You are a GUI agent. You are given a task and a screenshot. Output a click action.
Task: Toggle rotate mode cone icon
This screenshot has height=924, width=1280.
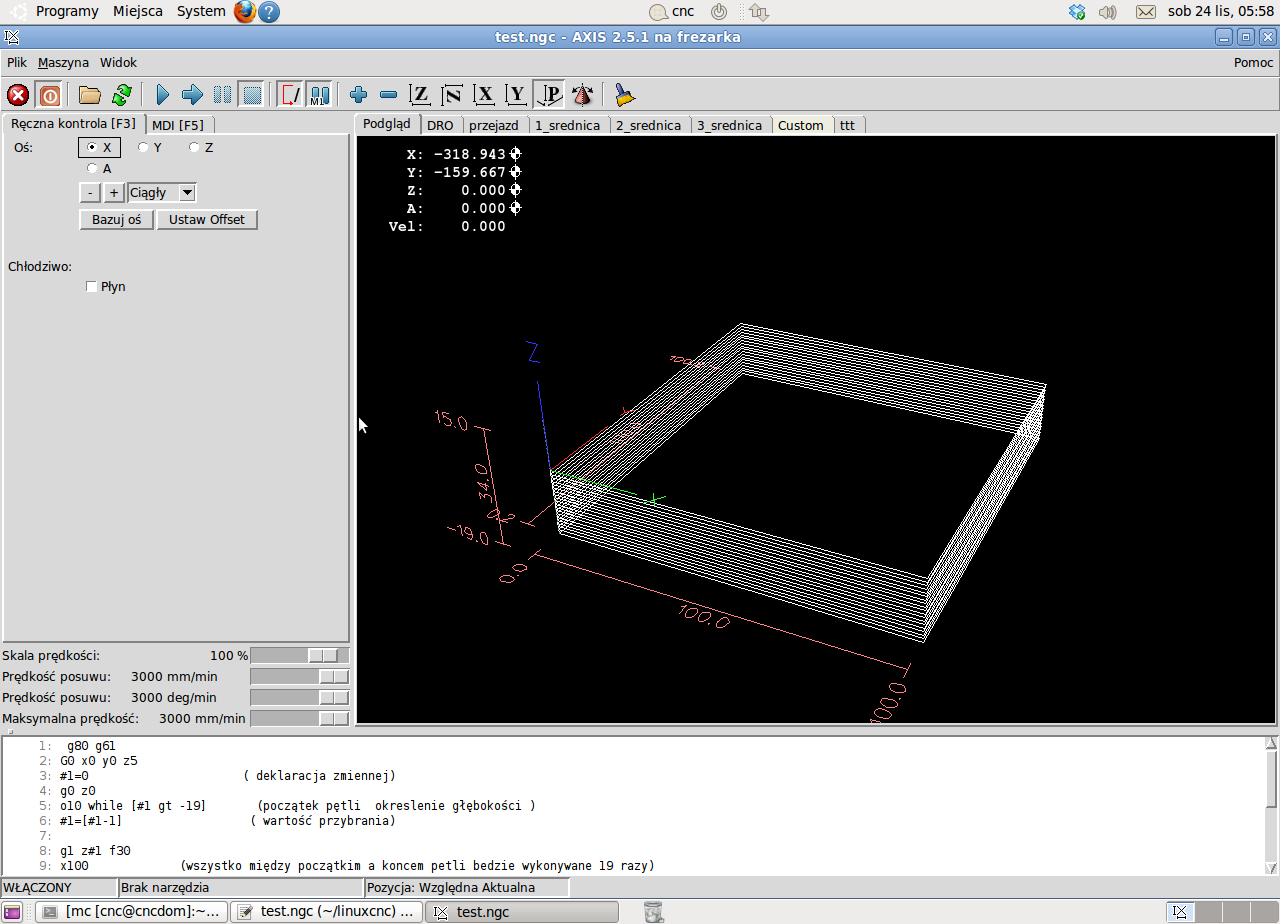coord(582,95)
